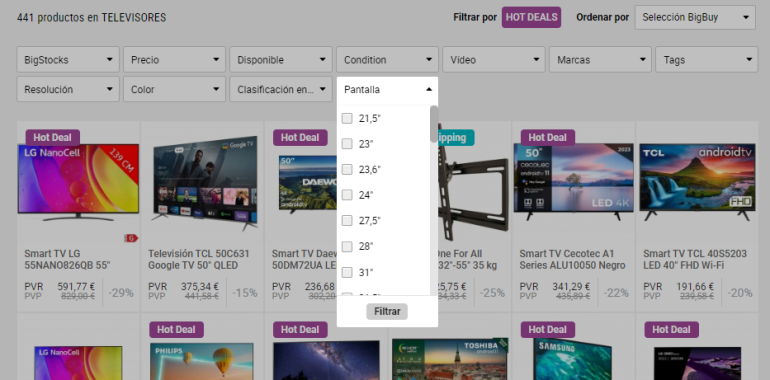Open the Selección BigBuy sort dropdown

click(695, 18)
